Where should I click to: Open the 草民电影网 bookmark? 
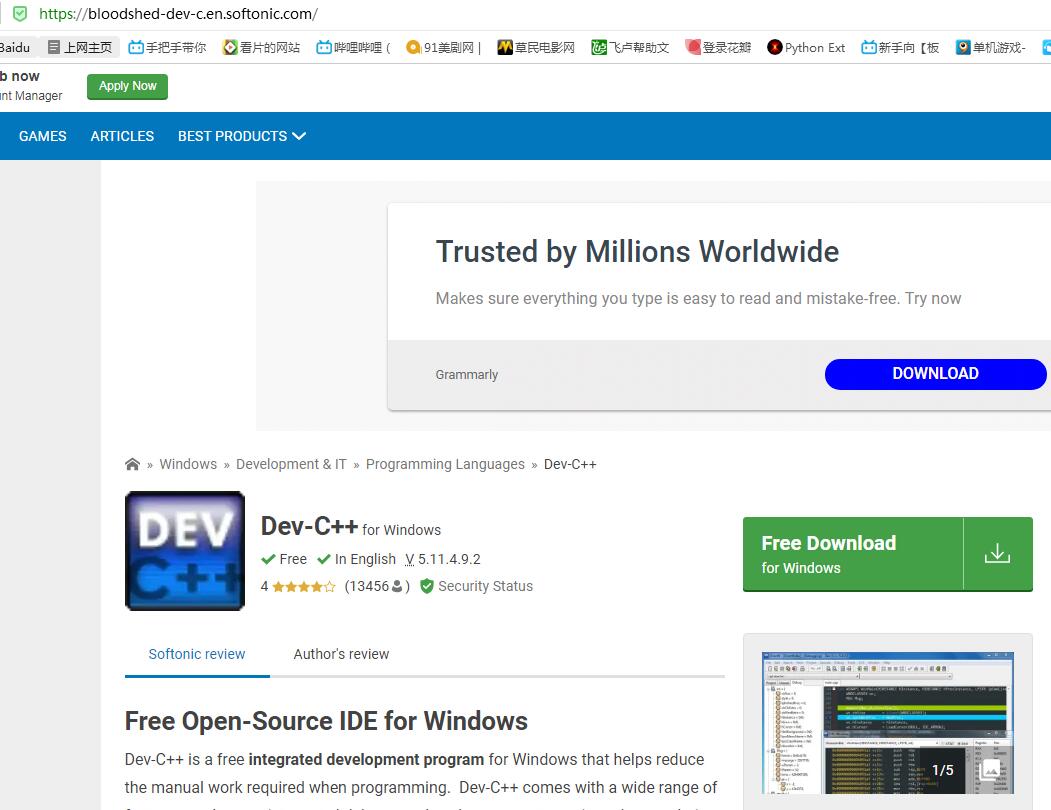pyautogui.click(x=536, y=48)
